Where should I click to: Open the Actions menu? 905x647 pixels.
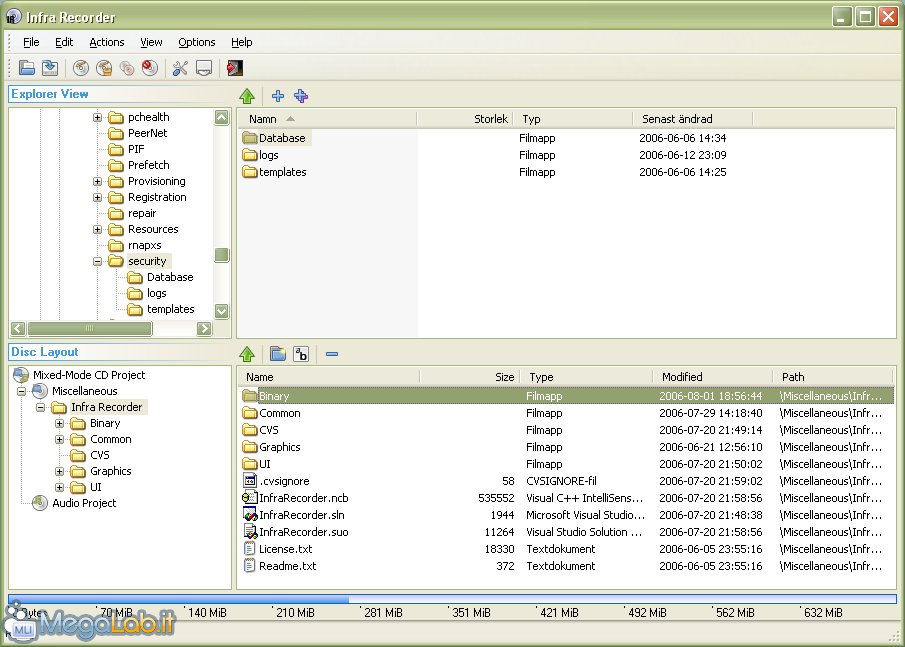pyautogui.click(x=107, y=42)
